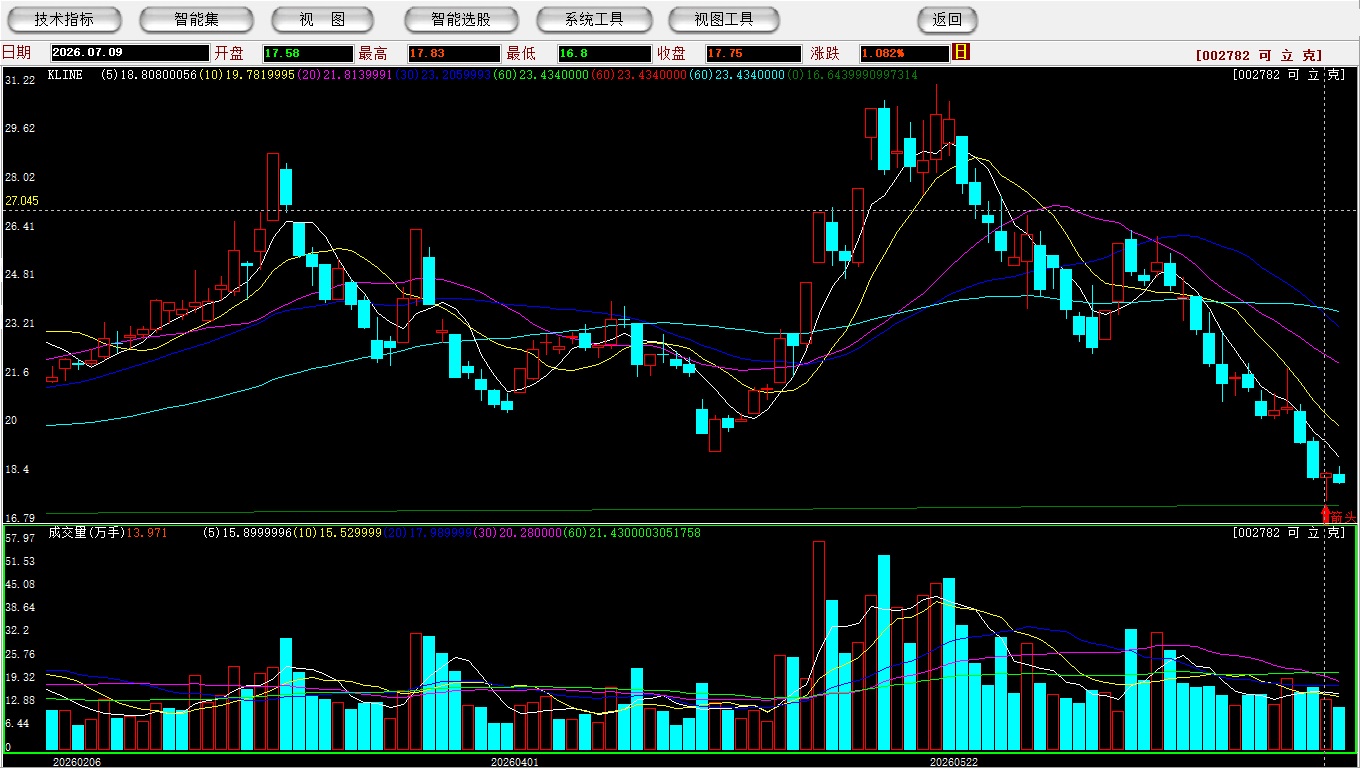Click the date field showing 2026.07.09
The width and height of the screenshot is (1360, 768).
(x=129, y=53)
